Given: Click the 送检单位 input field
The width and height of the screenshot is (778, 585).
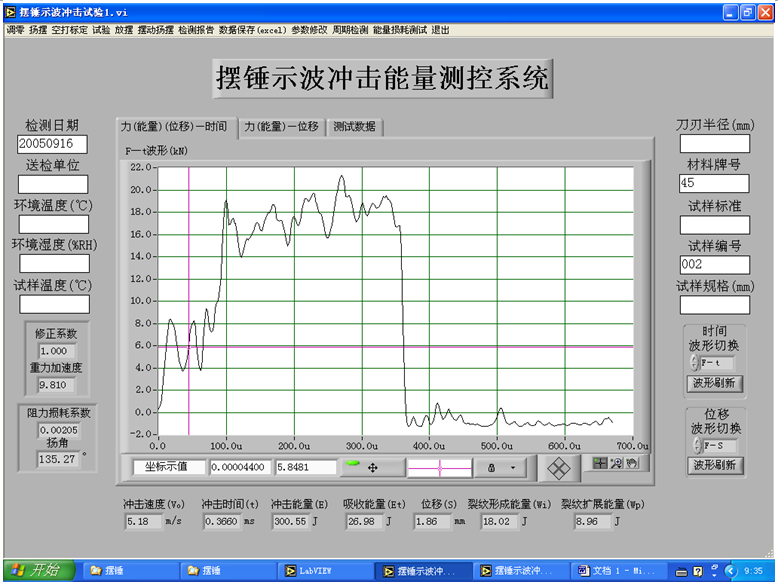Looking at the screenshot, I should click(x=53, y=184).
